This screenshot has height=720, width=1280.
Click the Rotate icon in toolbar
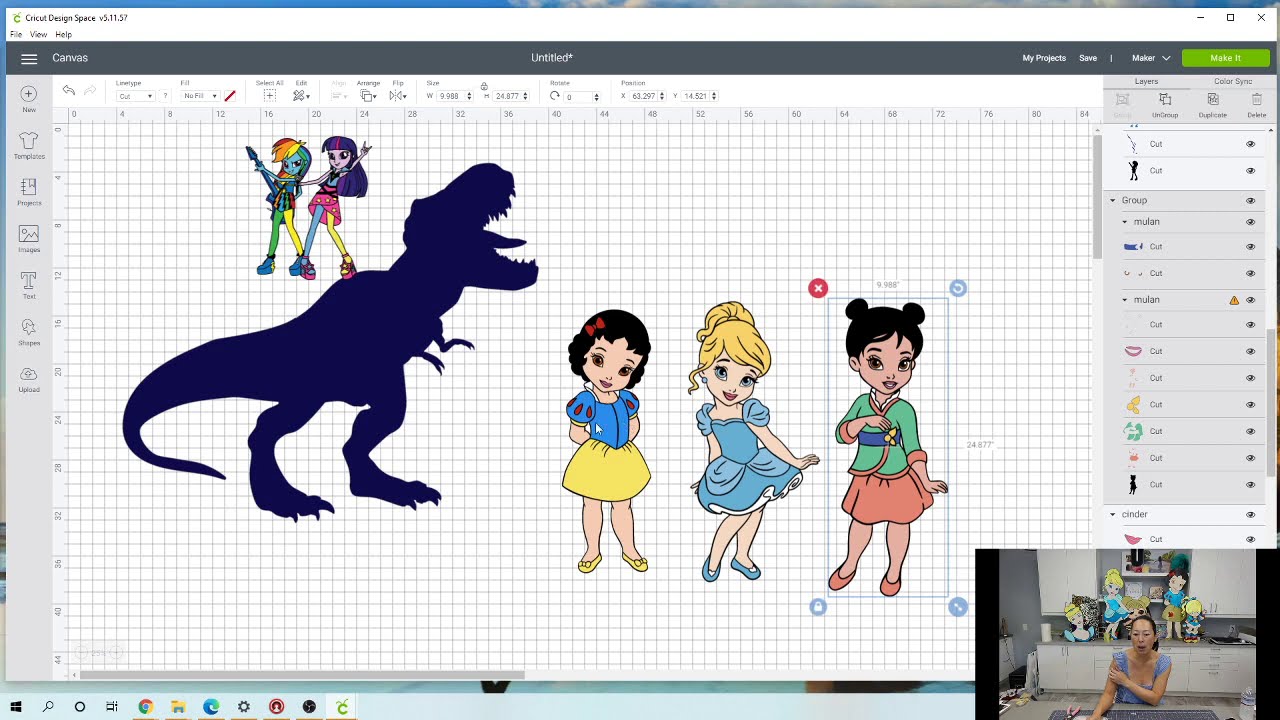coord(555,96)
